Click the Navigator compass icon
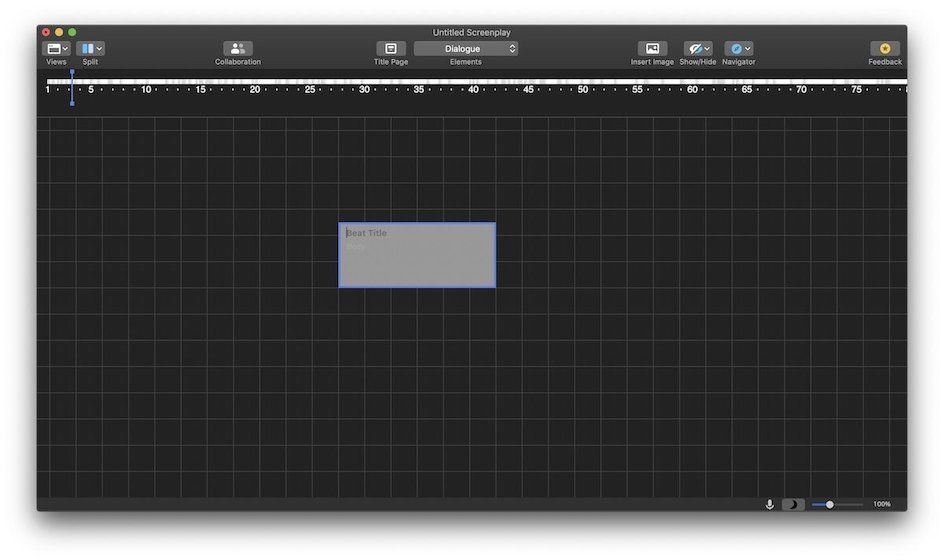Viewport: 944px width, 560px height. coord(735,48)
